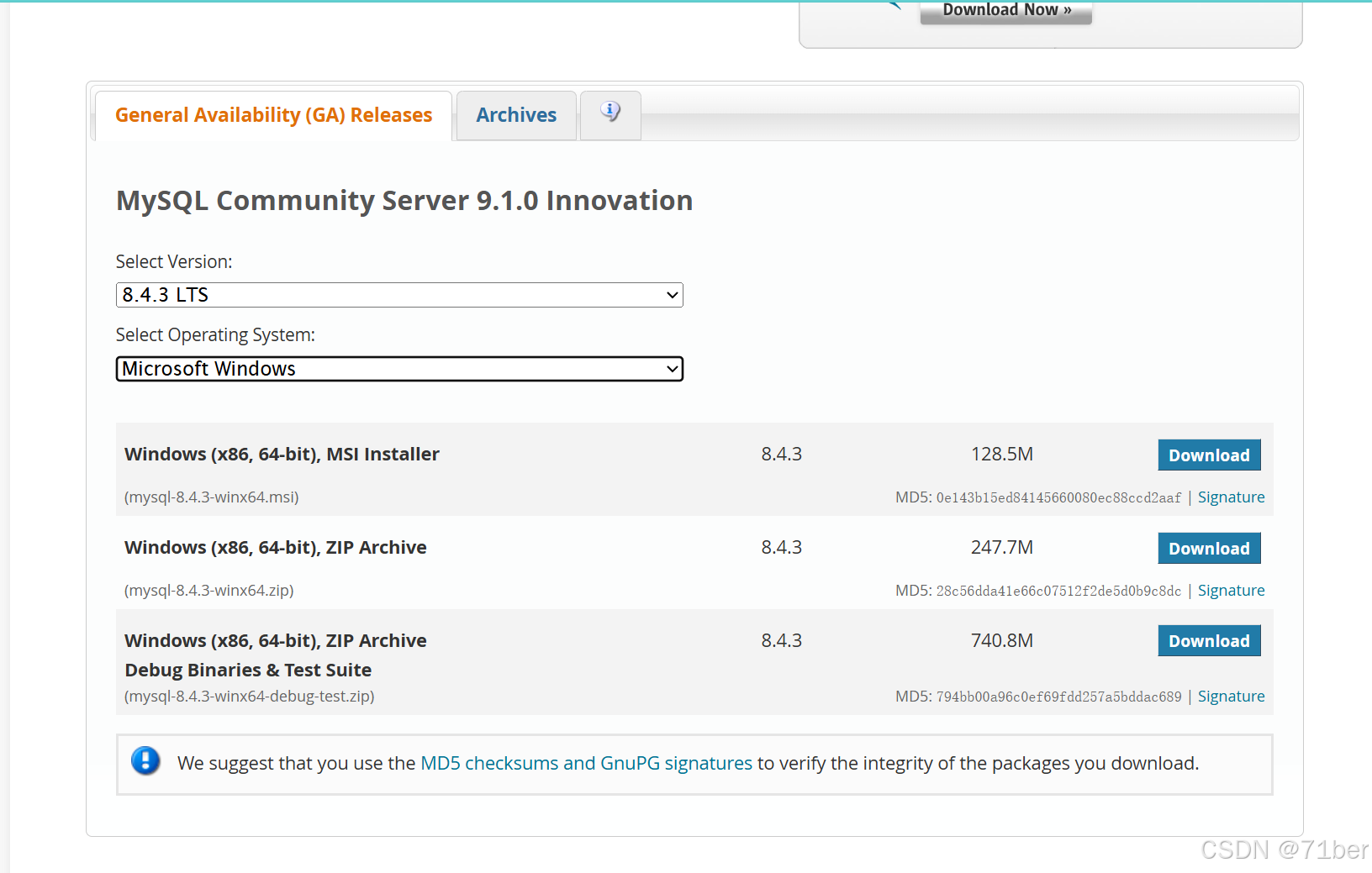1372x873 pixels.
Task: Click the 8.4.3 version in MSI Installer row
Action: [782, 454]
